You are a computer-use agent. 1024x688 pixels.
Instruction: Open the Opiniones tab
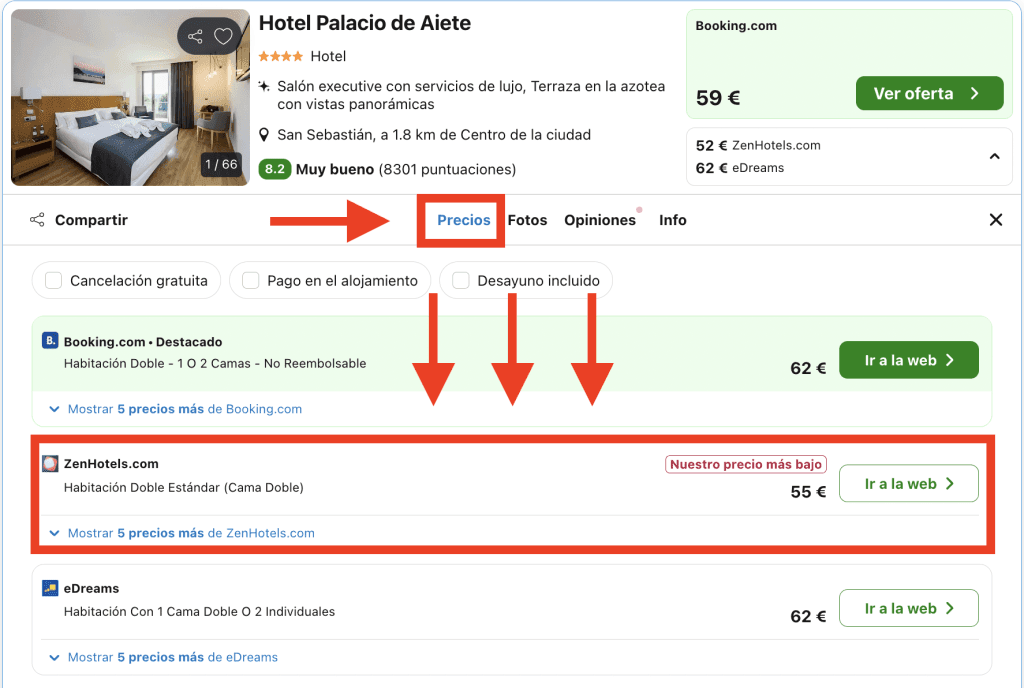tap(600, 220)
